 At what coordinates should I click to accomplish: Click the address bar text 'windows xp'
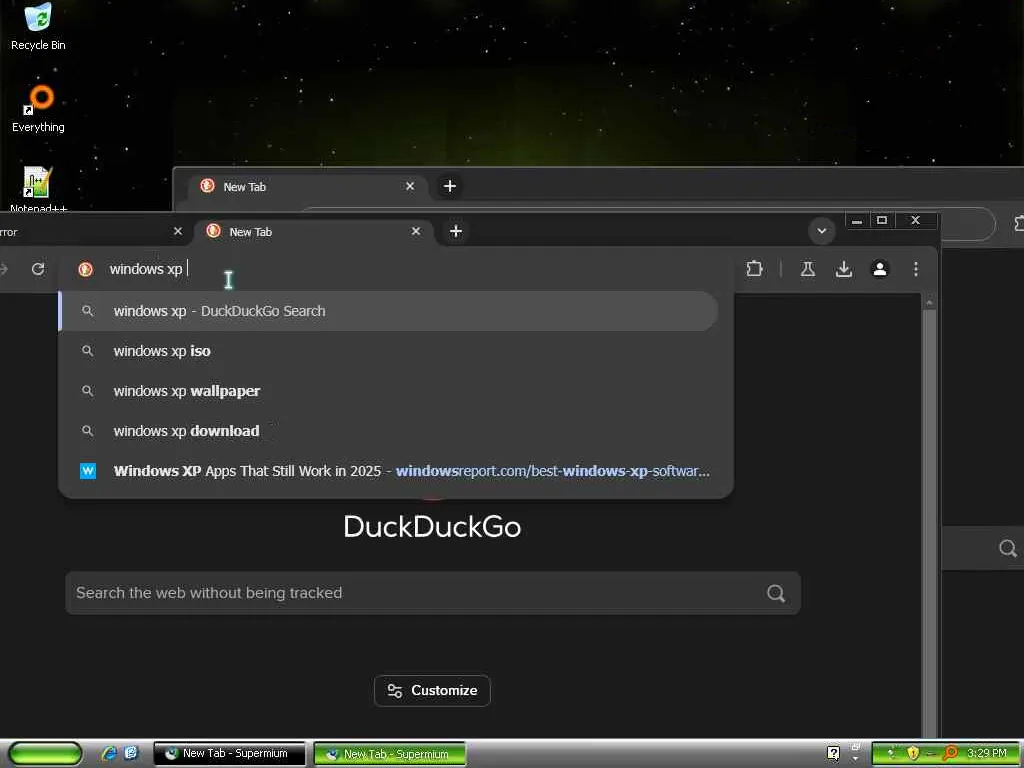tap(146, 269)
